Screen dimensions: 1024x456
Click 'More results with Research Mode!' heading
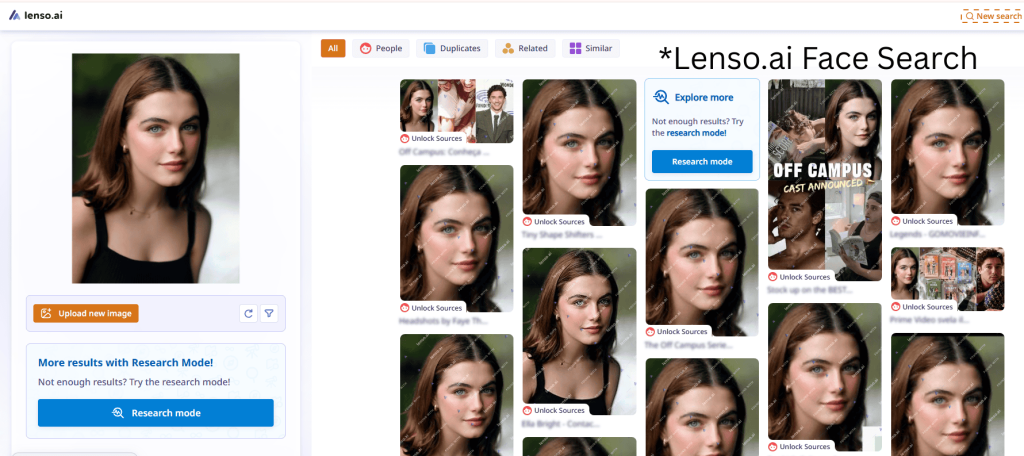pos(125,362)
